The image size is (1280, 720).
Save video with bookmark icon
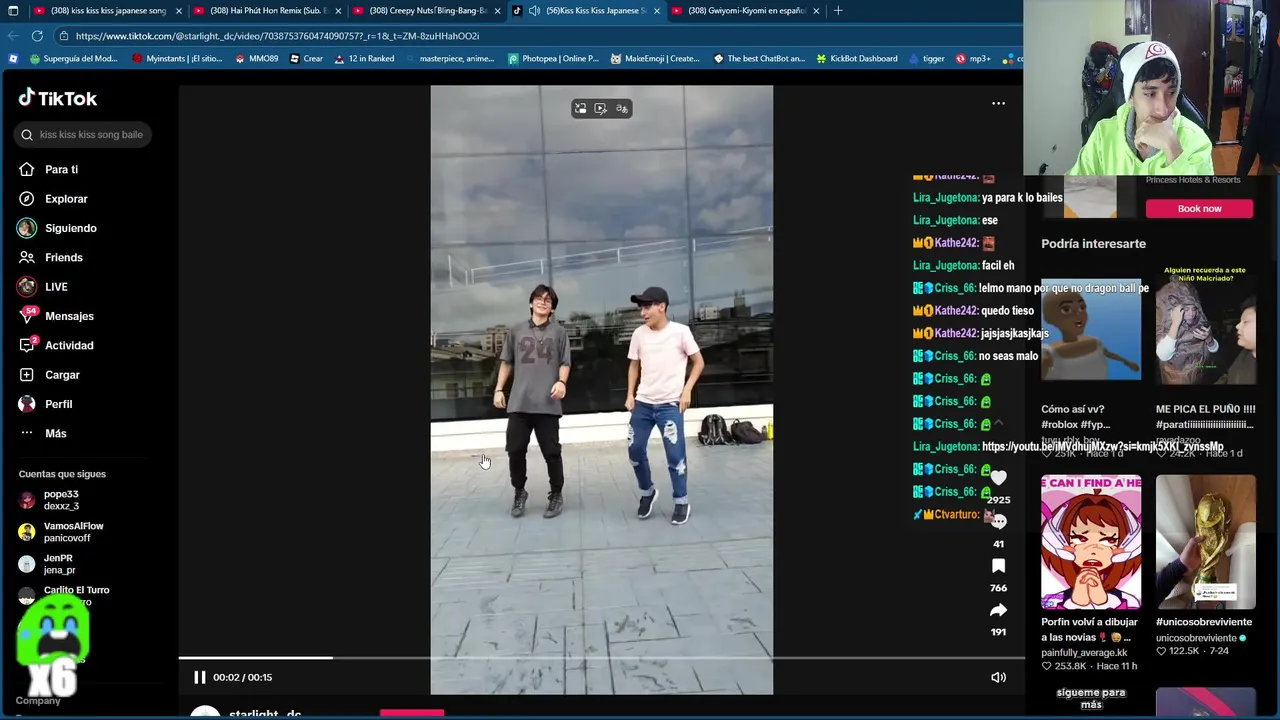(x=998, y=566)
